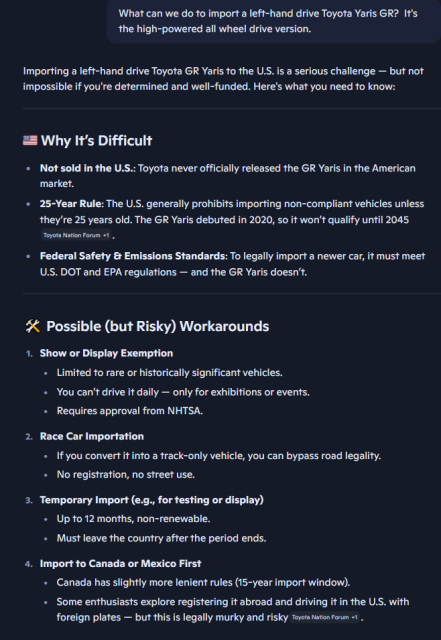
Task: Open Toyota Nation Forum citation after 2045
Action: [76, 235]
